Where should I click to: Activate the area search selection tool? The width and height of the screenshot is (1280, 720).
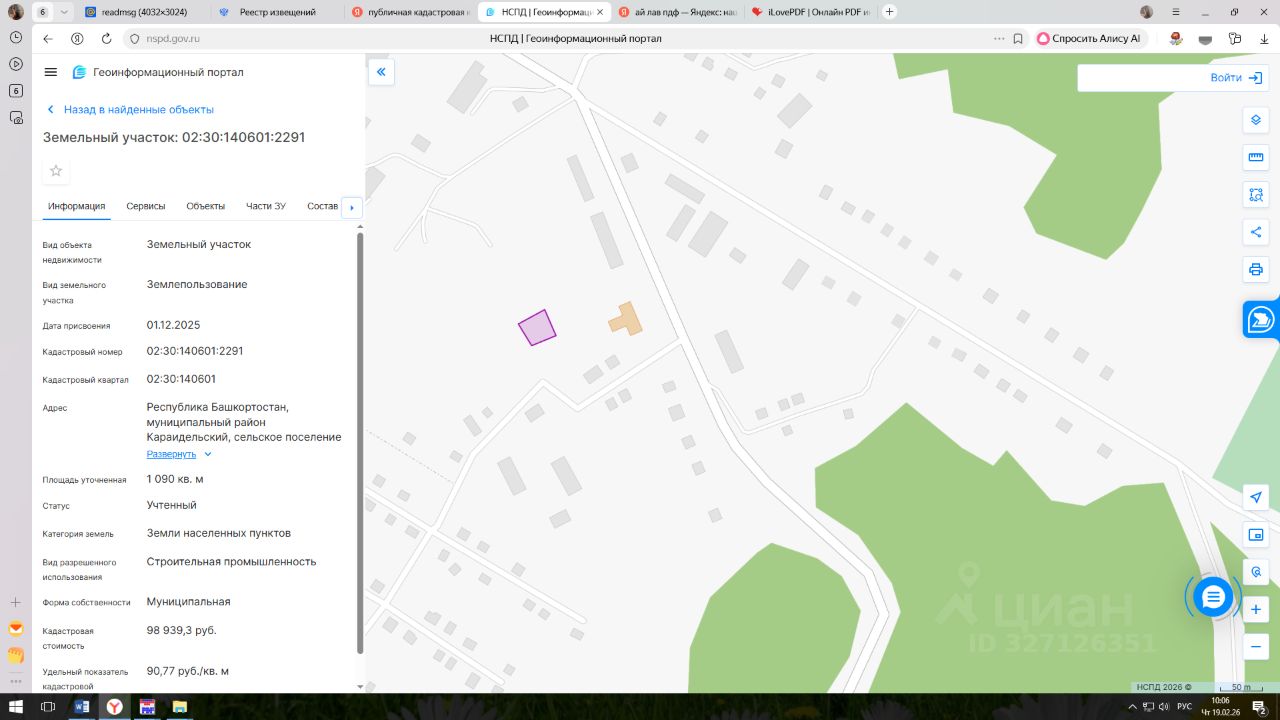tap(1256, 195)
